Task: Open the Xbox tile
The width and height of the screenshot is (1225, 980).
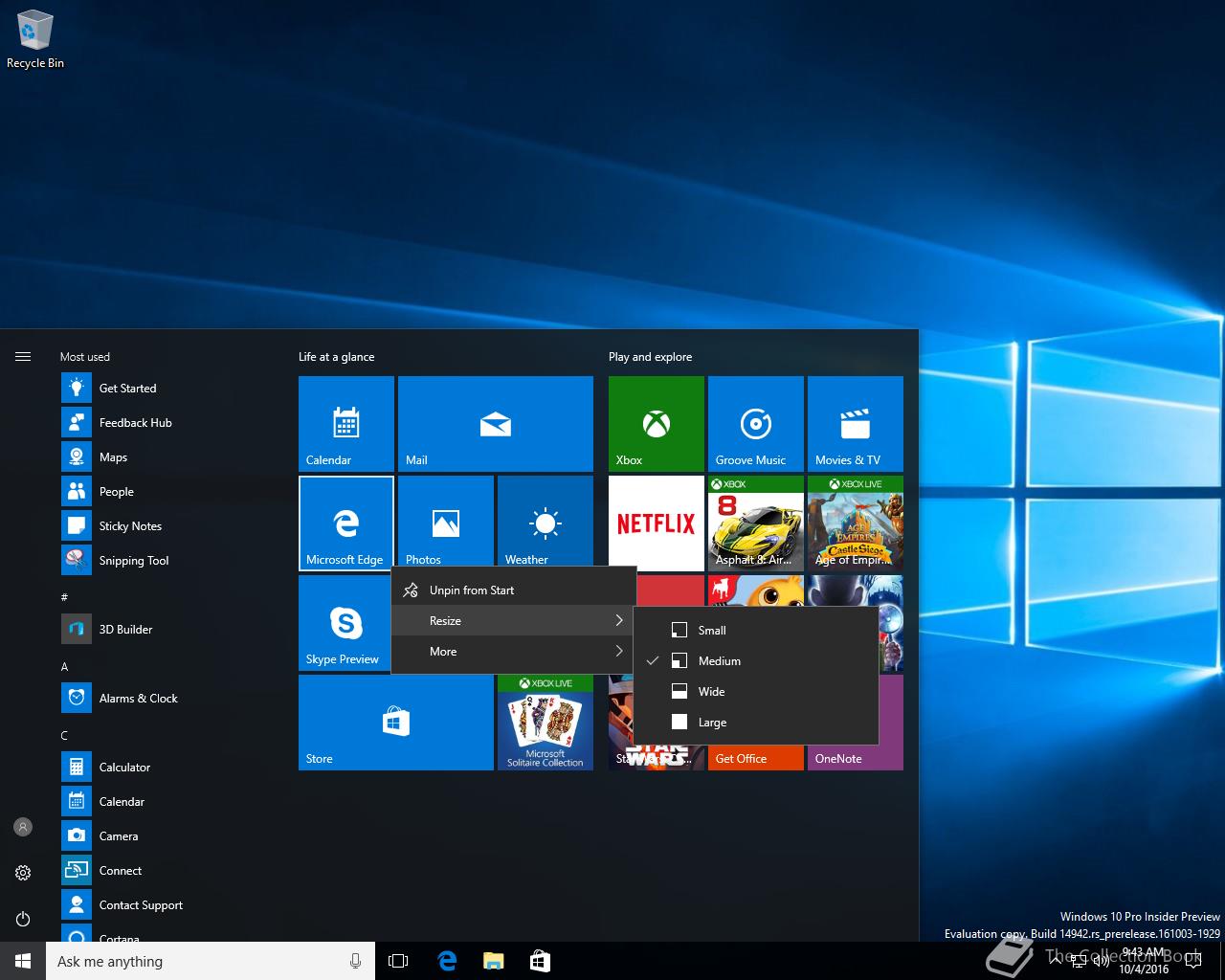Action: [x=657, y=424]
